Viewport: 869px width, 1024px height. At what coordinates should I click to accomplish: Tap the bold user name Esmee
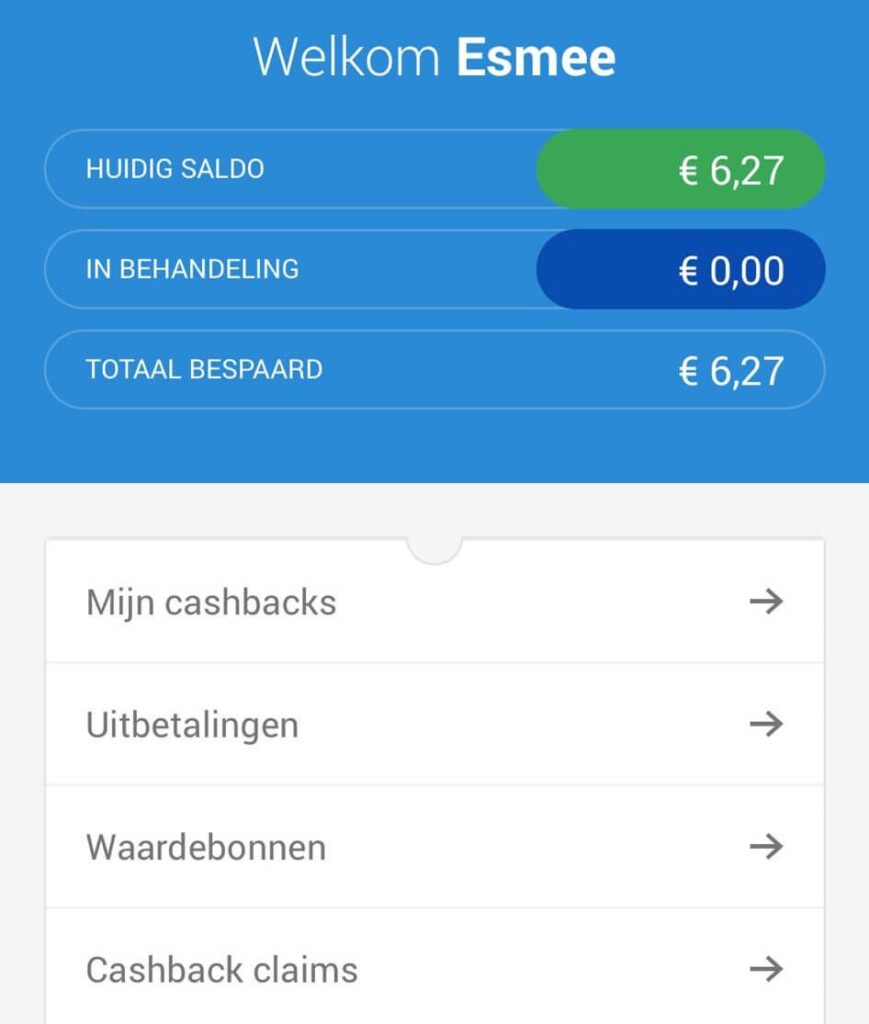point(536,57)
